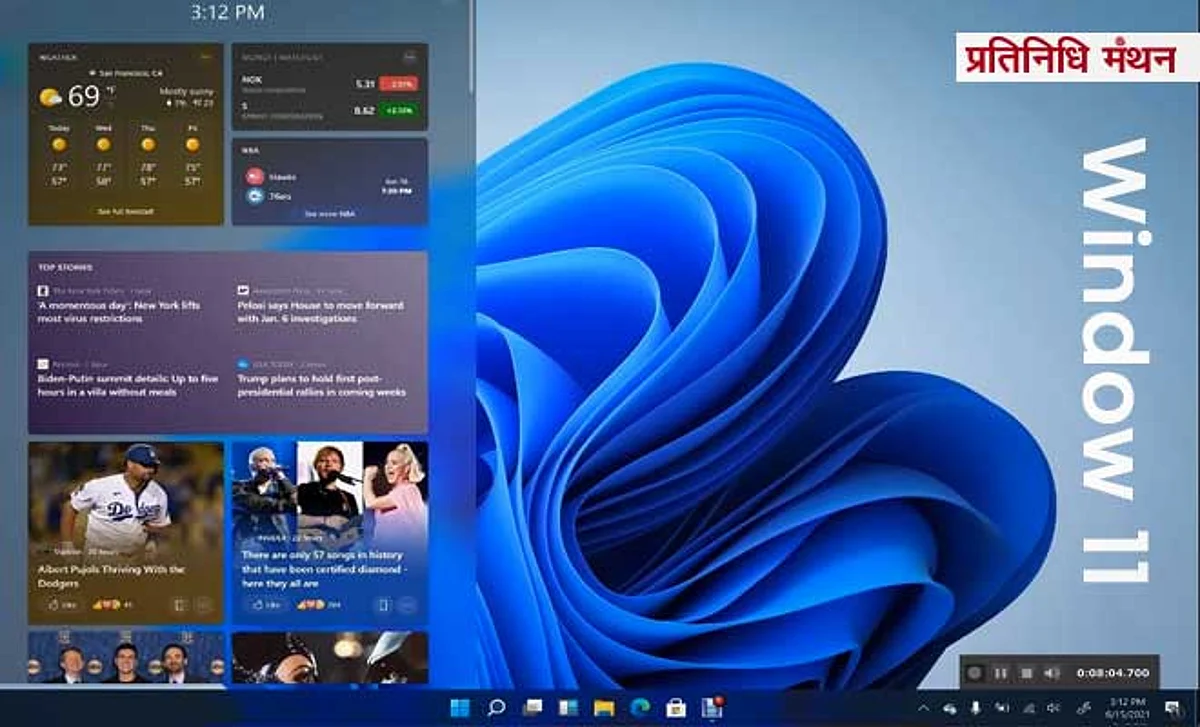Launch File Explorer from the taskbar
The height and width of the screenshot is (727, 1200).
click(604, 707)
